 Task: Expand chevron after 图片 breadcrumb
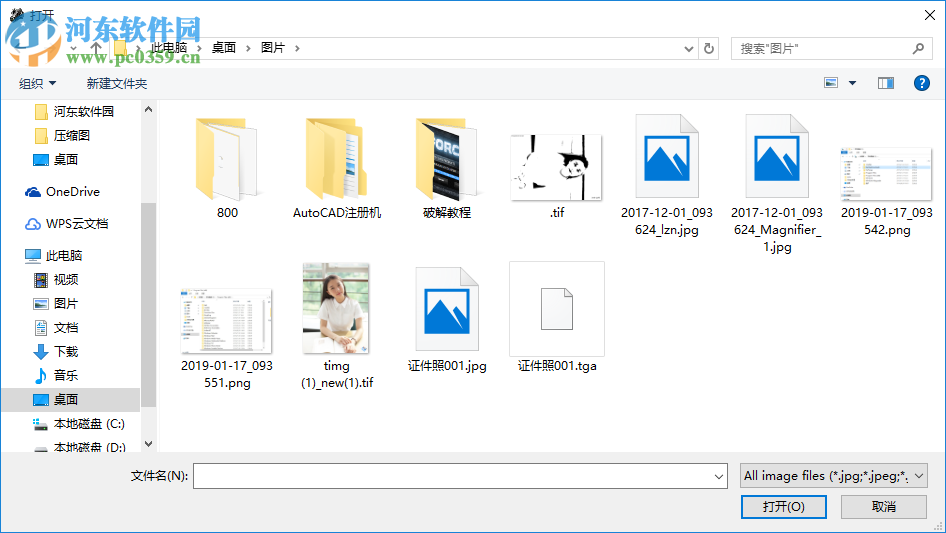tap(297, 48)
